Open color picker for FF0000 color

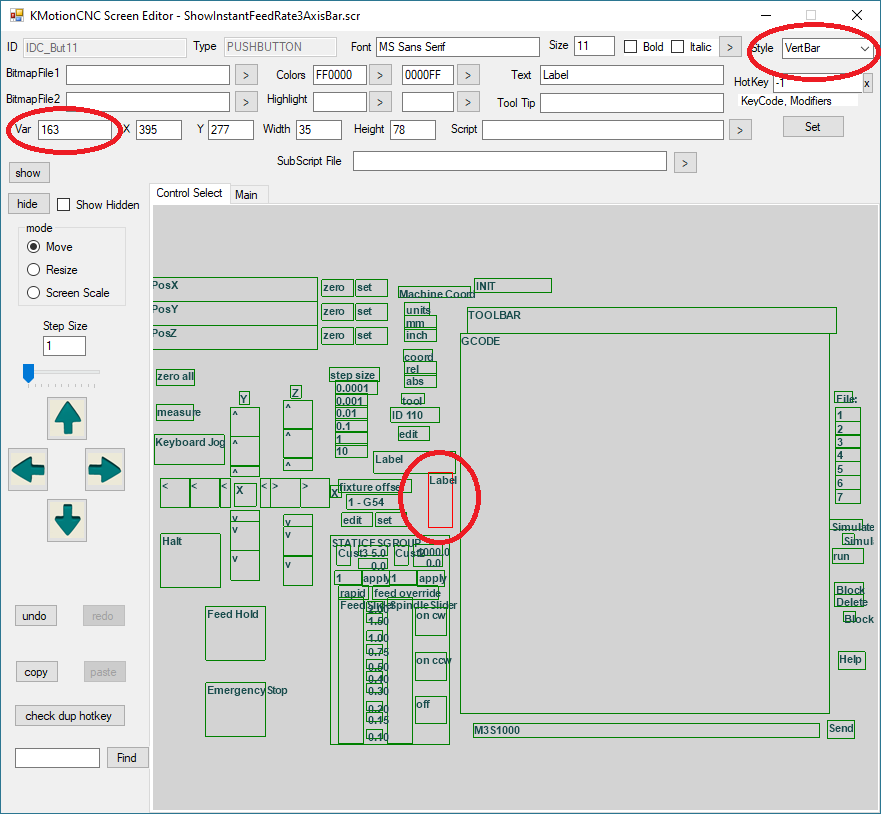pos(380,75)
